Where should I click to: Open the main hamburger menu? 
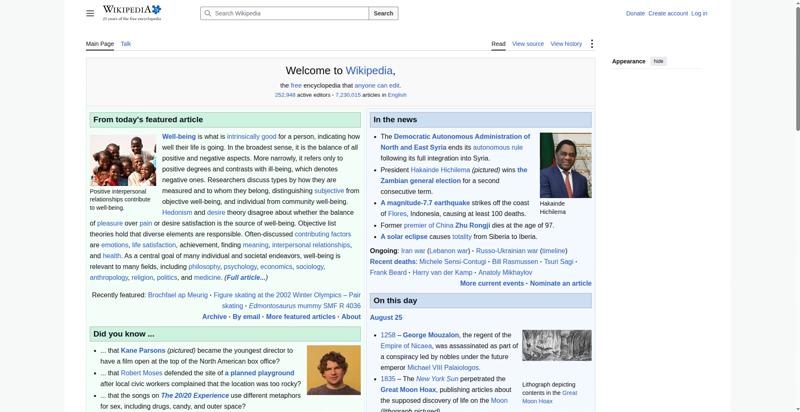tap(90, 13)
